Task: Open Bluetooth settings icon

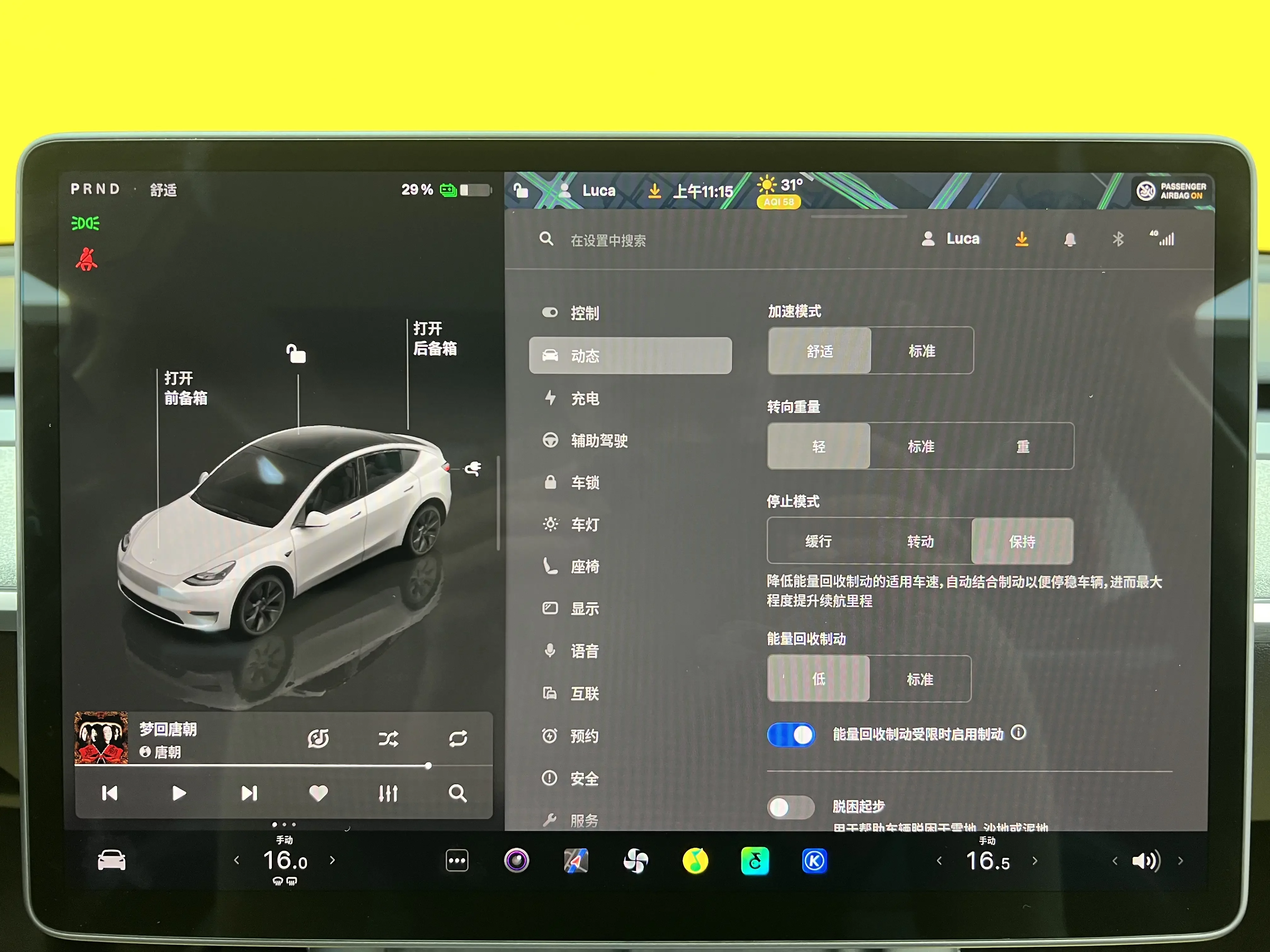Action: (x=1117, y=239)
